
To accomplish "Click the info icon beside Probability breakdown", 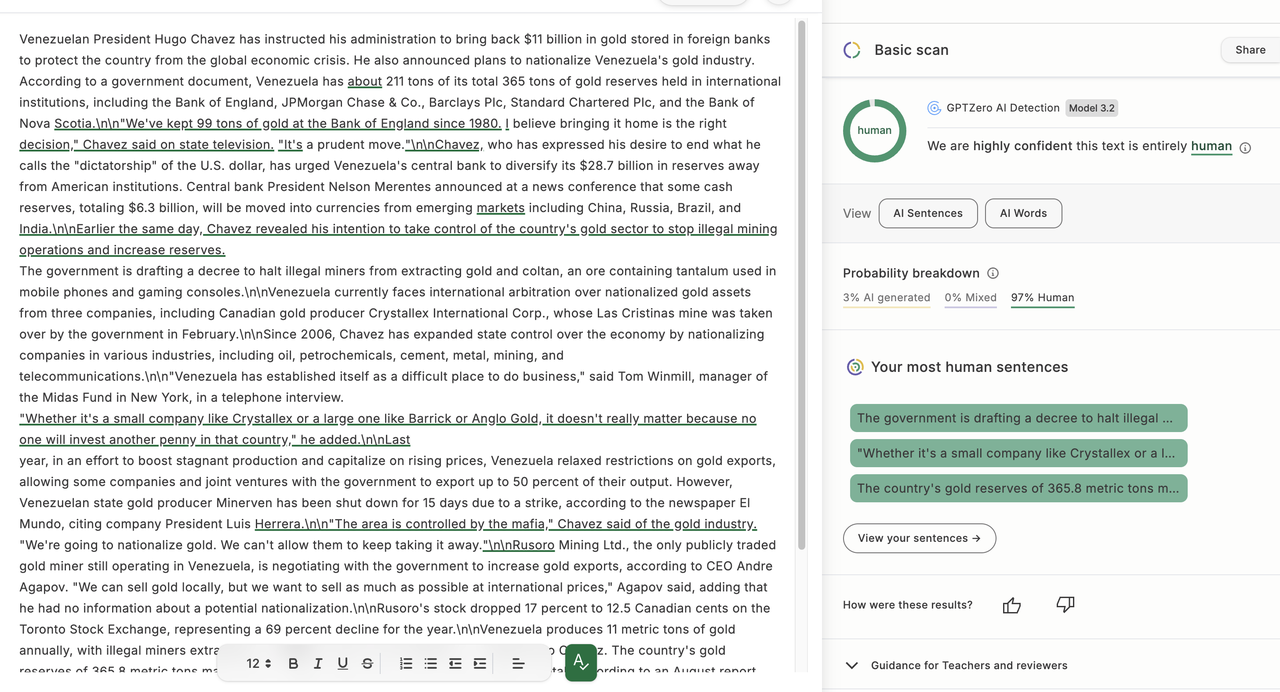I will [993, 273].
